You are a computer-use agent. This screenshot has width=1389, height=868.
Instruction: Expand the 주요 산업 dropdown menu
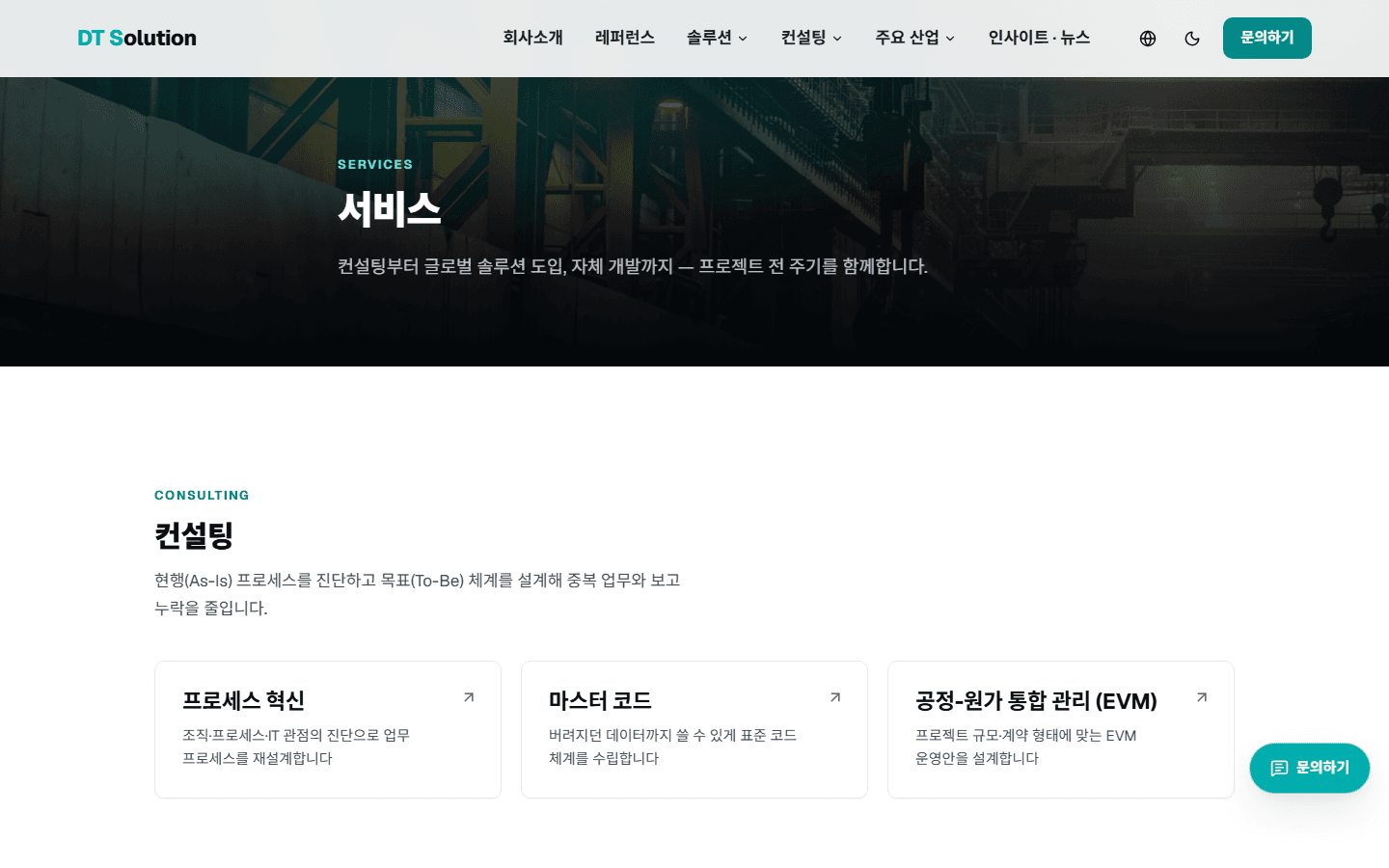(x=915, y=38)
